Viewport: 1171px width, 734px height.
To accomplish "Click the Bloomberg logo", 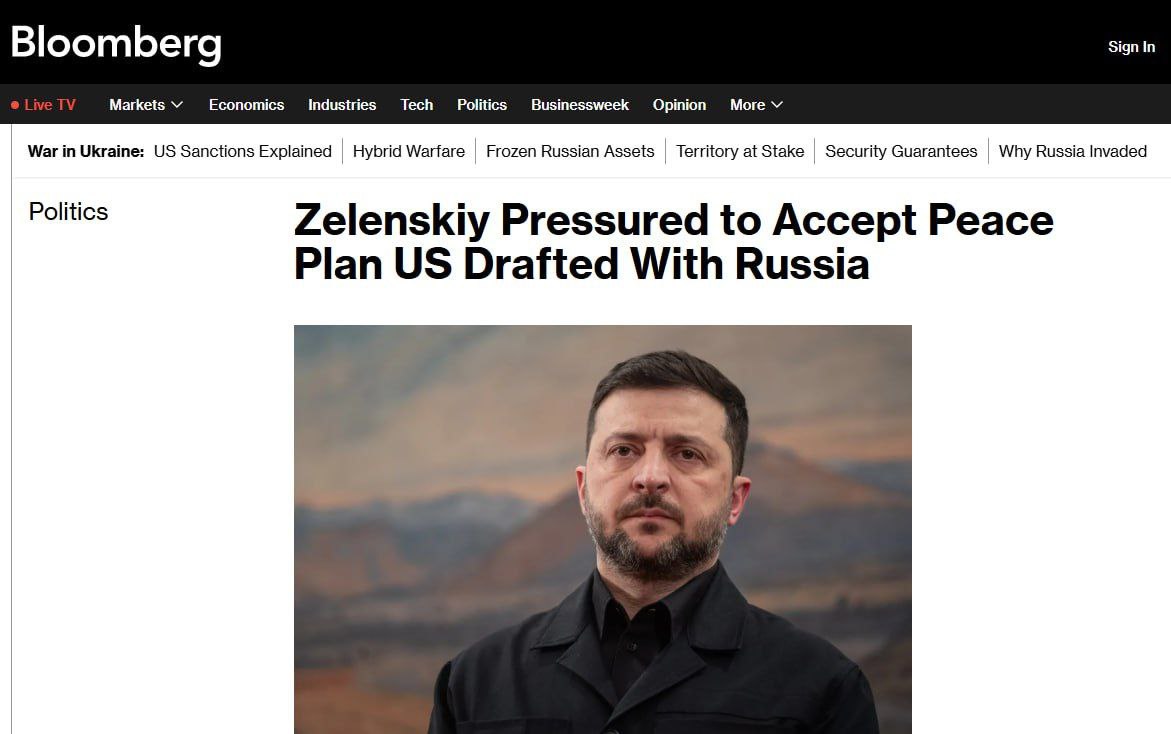I will (x=116, y=44).
